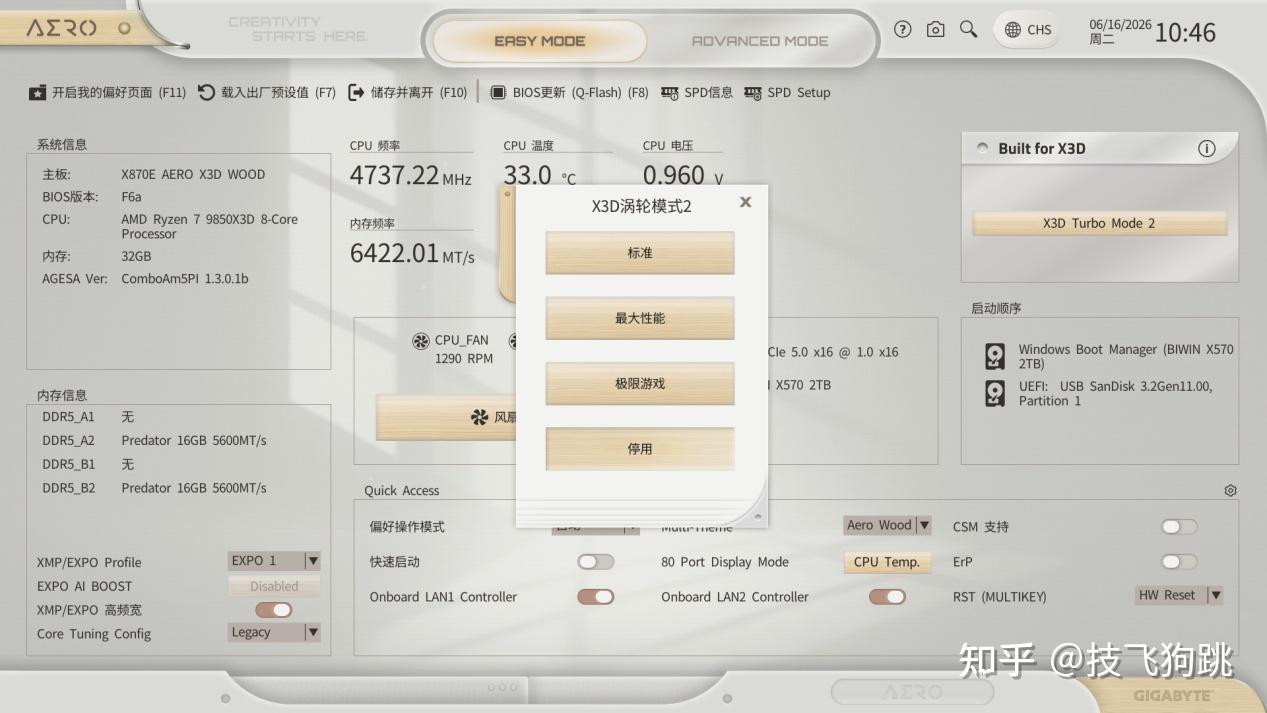This screenshot has height=713, width=1267.
Task: Toggle the ErP switch
Action: coord(1179,562)
